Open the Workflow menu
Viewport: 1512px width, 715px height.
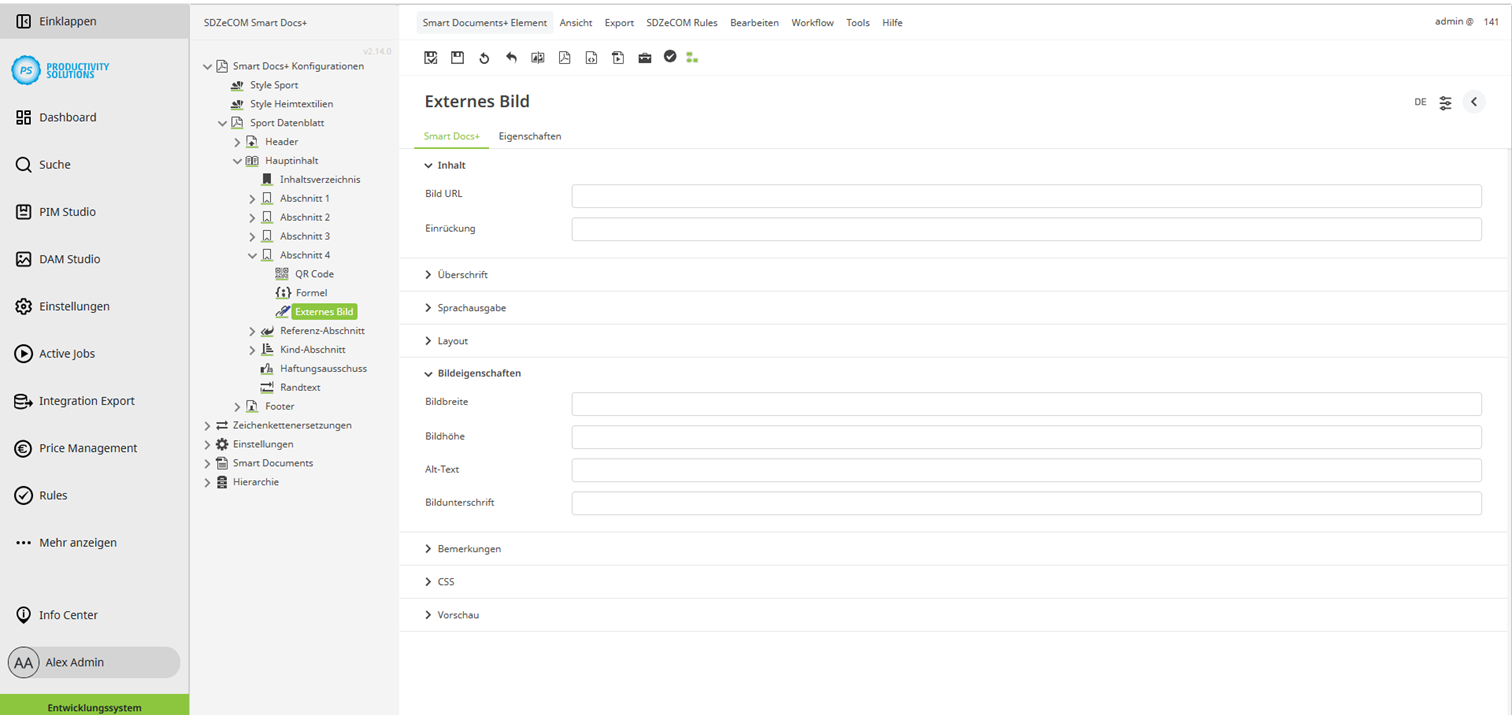pos(812,22)
